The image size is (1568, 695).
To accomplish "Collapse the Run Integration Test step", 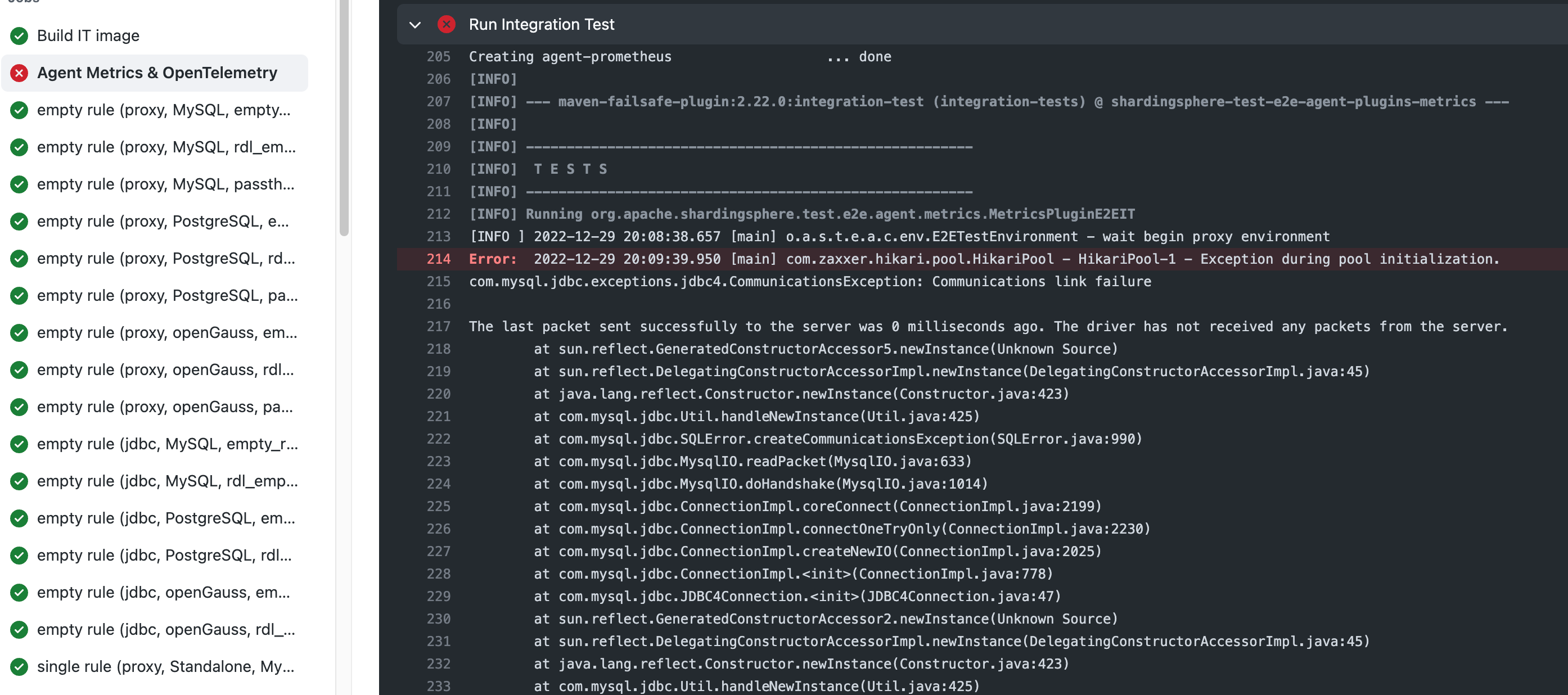I will (415, 25).
